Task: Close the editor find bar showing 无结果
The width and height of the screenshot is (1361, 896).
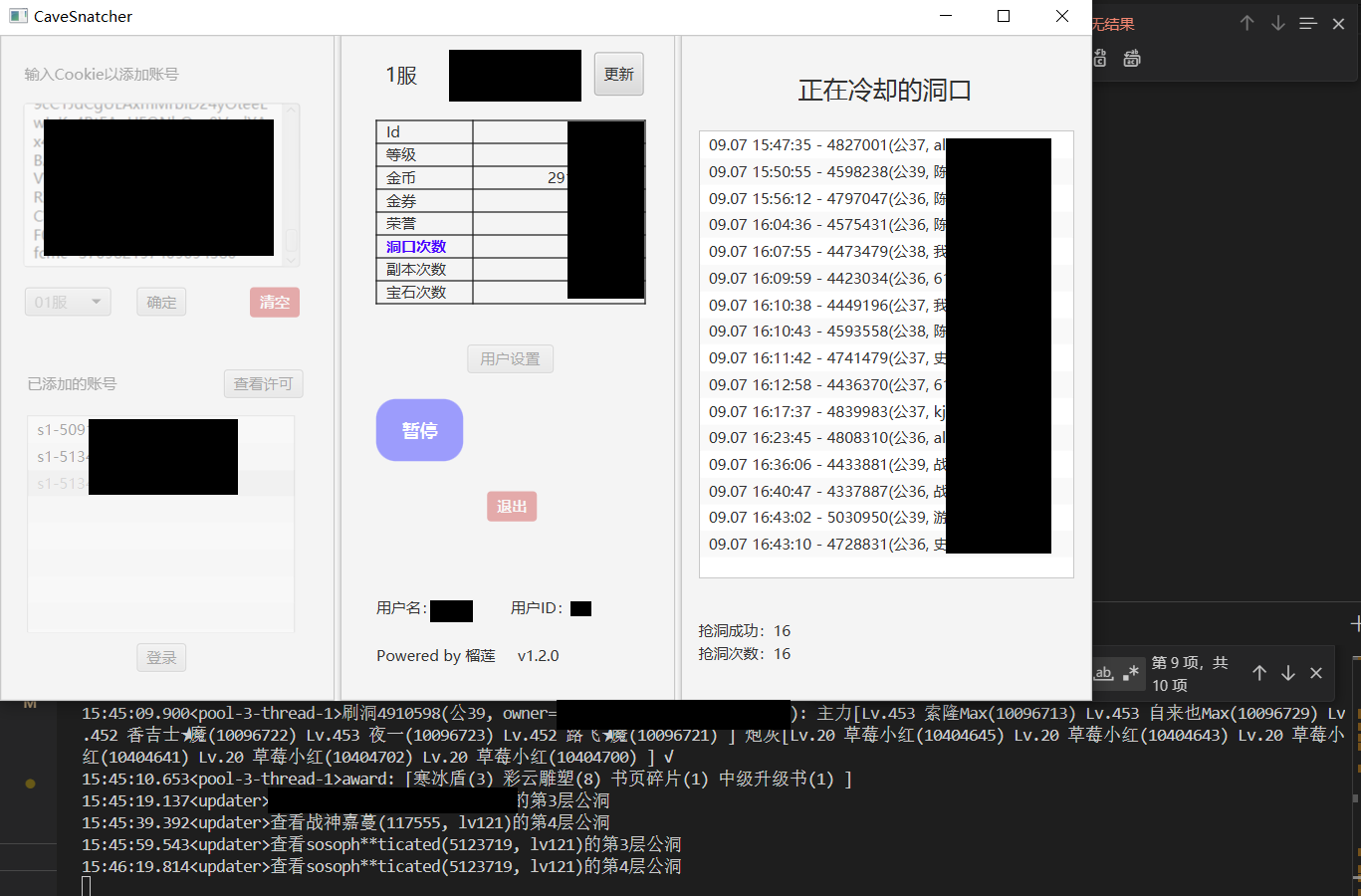Action: [x=1338, y=23]
